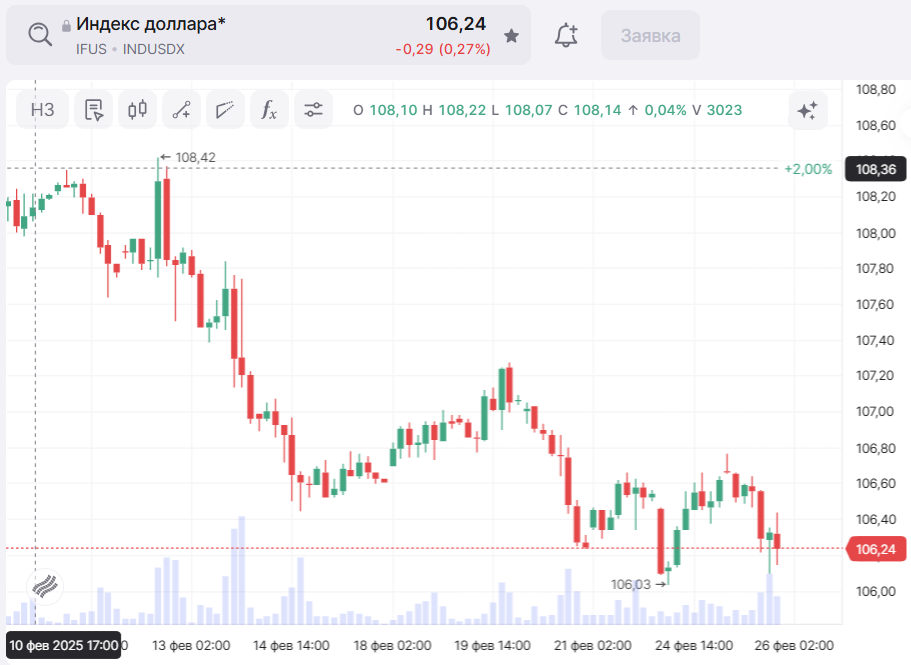The width and height of the screenshot is (911, 665).
Task: Toggle favorite star for Индекс доллара
Action: [x=511, y=36]
